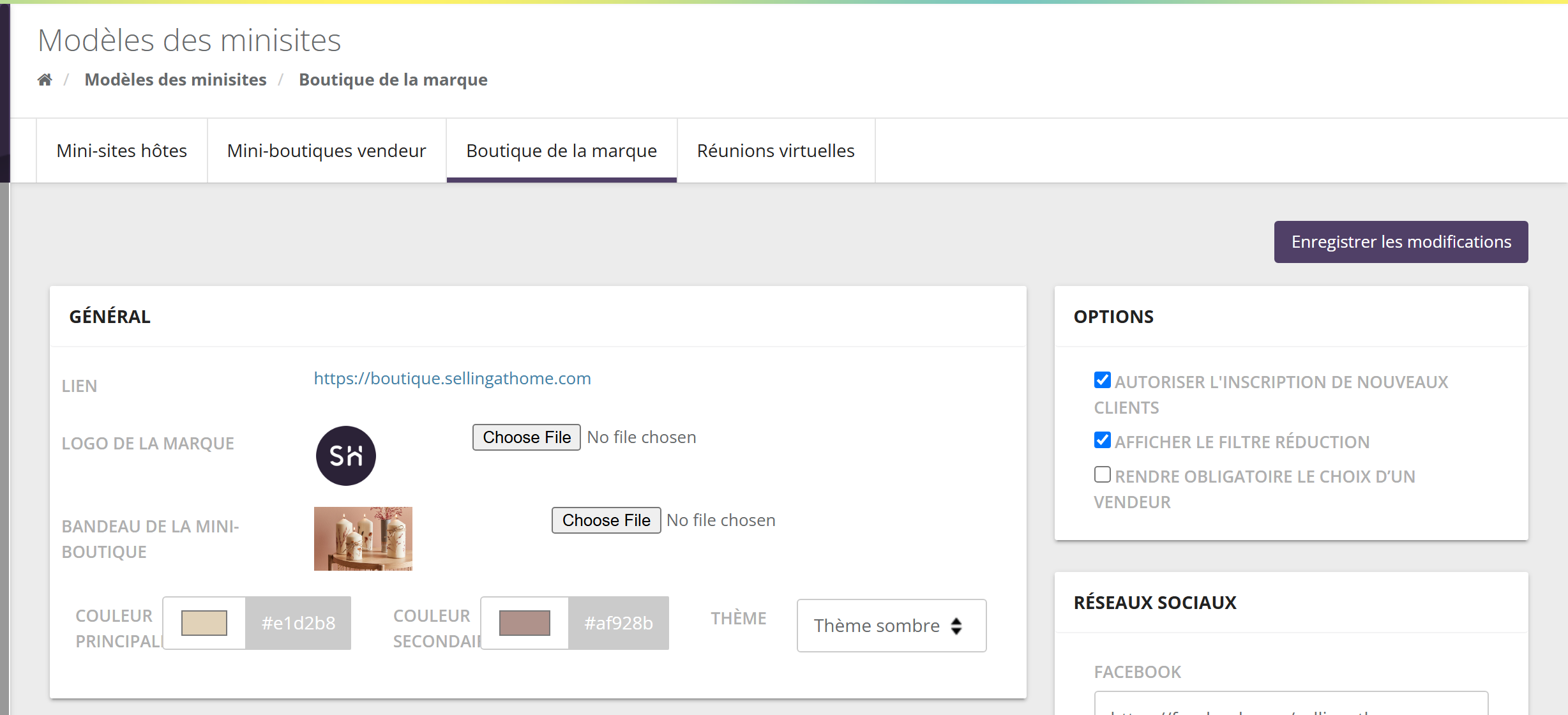Select the Boutique de la marque tab
Viewport: 1568px width, 715px height.
click(562, 151)
